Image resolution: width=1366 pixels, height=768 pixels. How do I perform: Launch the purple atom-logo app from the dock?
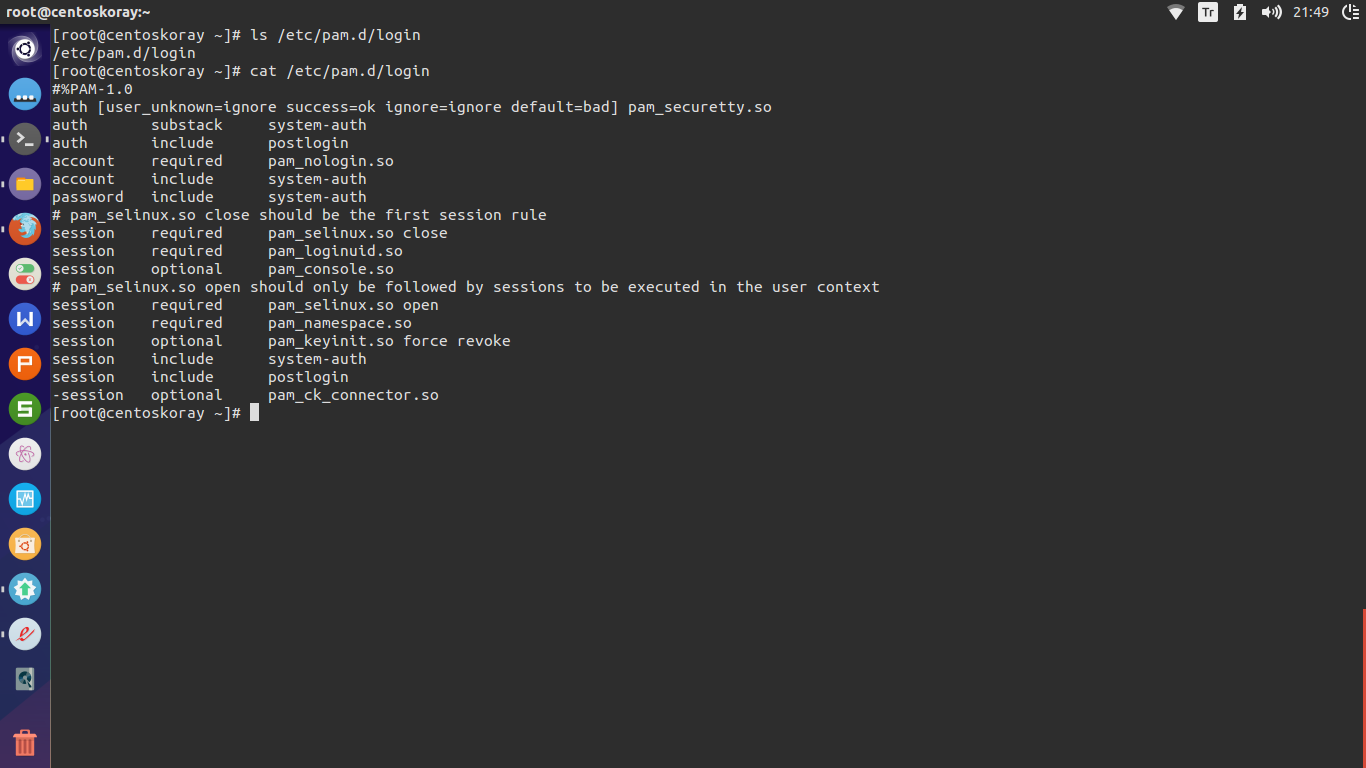(x=25, y=454)
